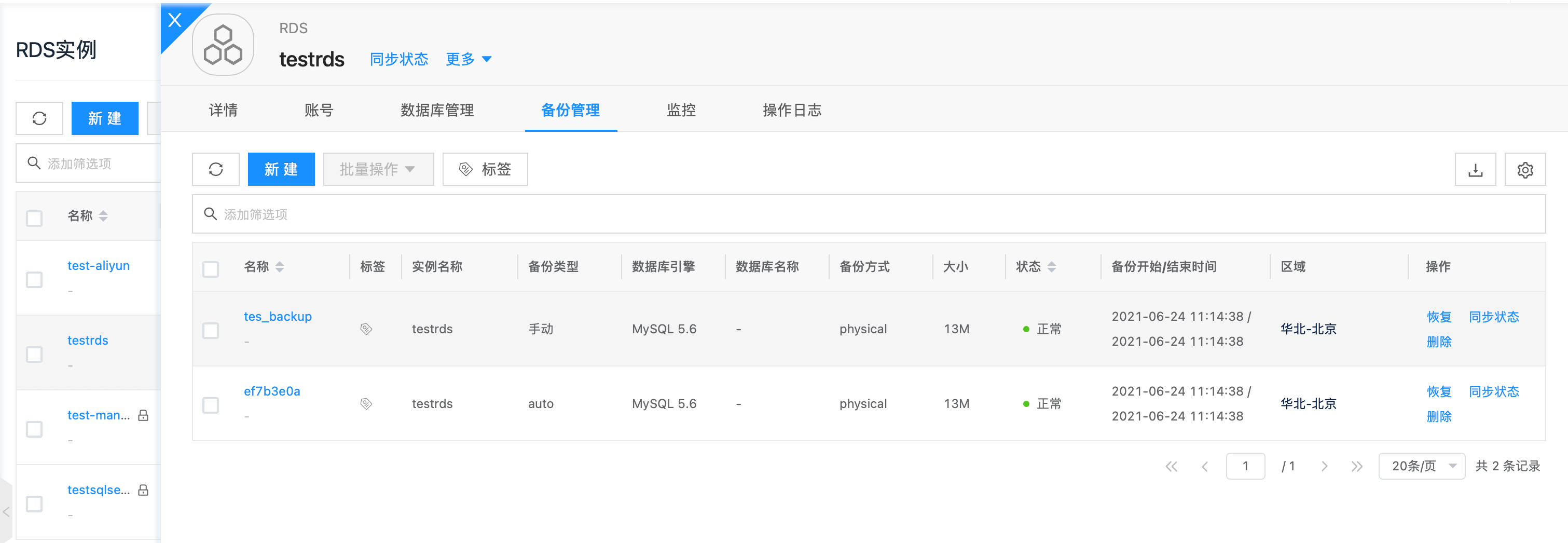1568x543 pixels.
Task: Switch to the 数据库管理 tab
Action: [x=437, y=110]
